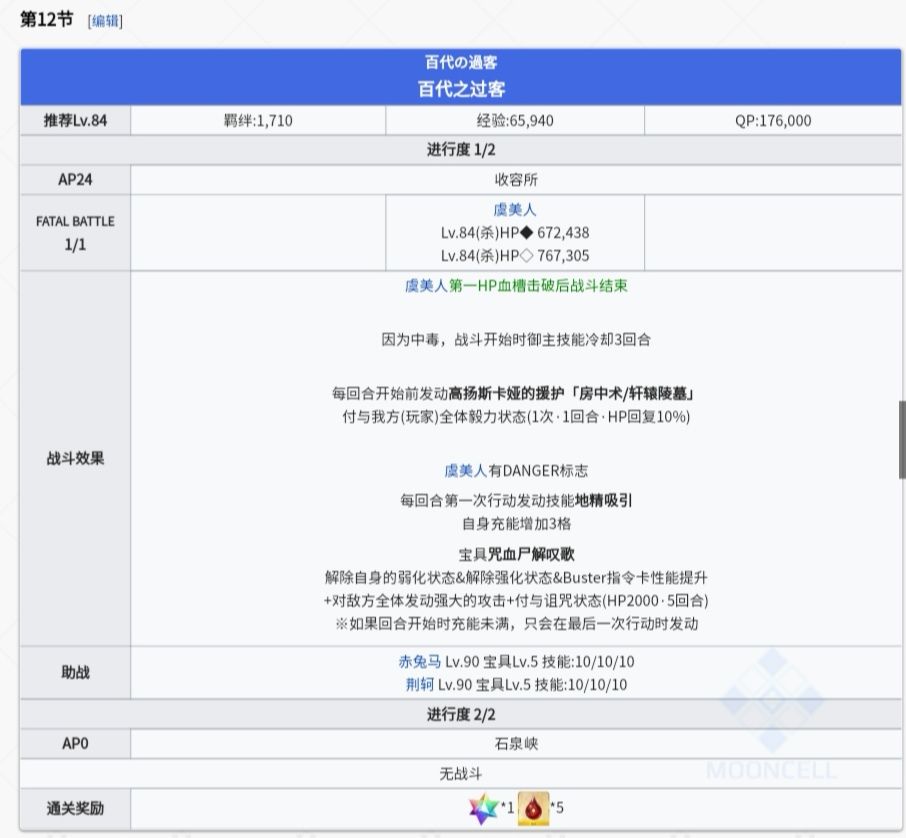Click the 第12节 section heading
906x838 pixels.
[46, 20]
